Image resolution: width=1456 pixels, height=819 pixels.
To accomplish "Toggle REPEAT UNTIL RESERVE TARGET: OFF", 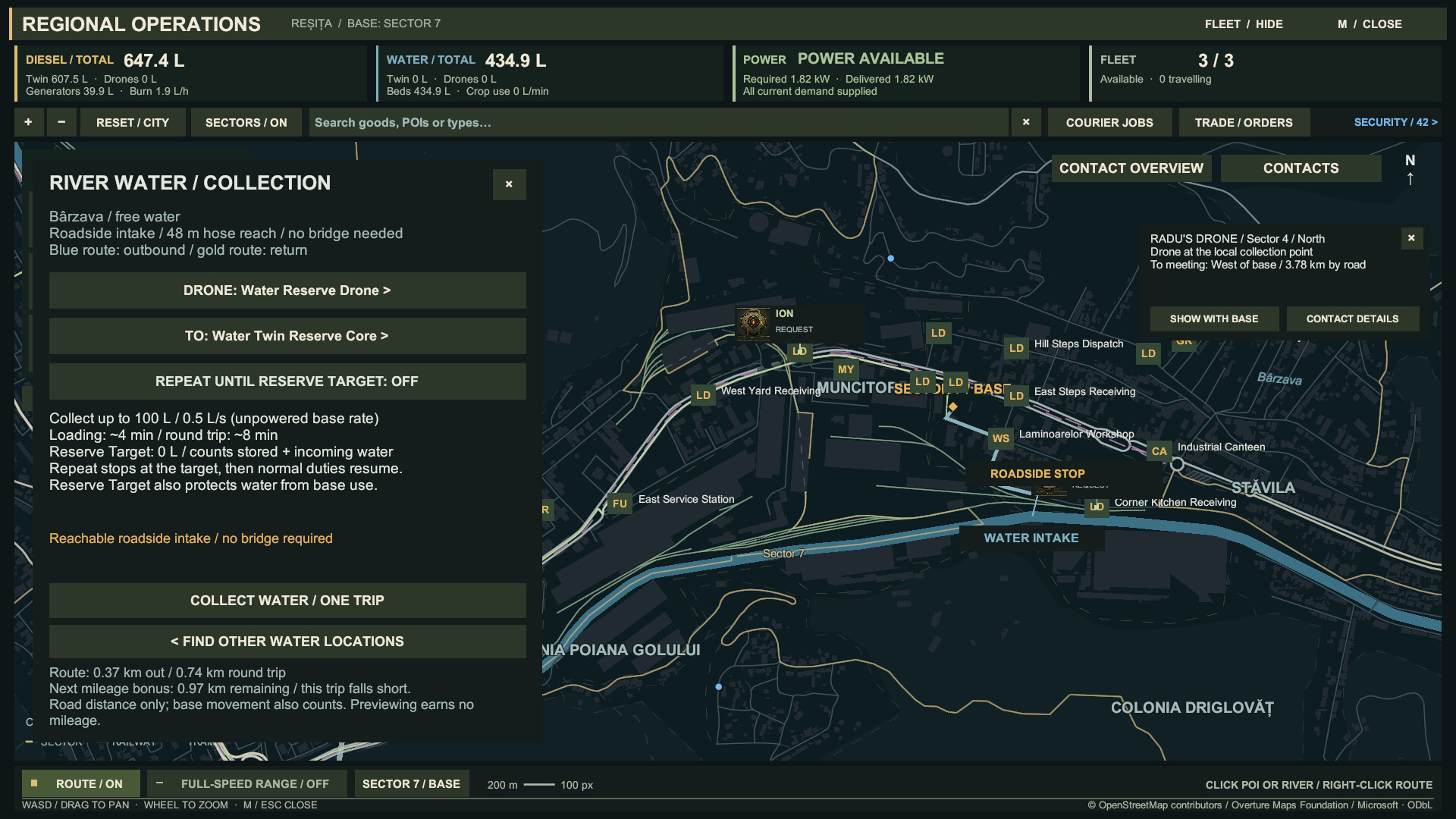I will (287, 381).
